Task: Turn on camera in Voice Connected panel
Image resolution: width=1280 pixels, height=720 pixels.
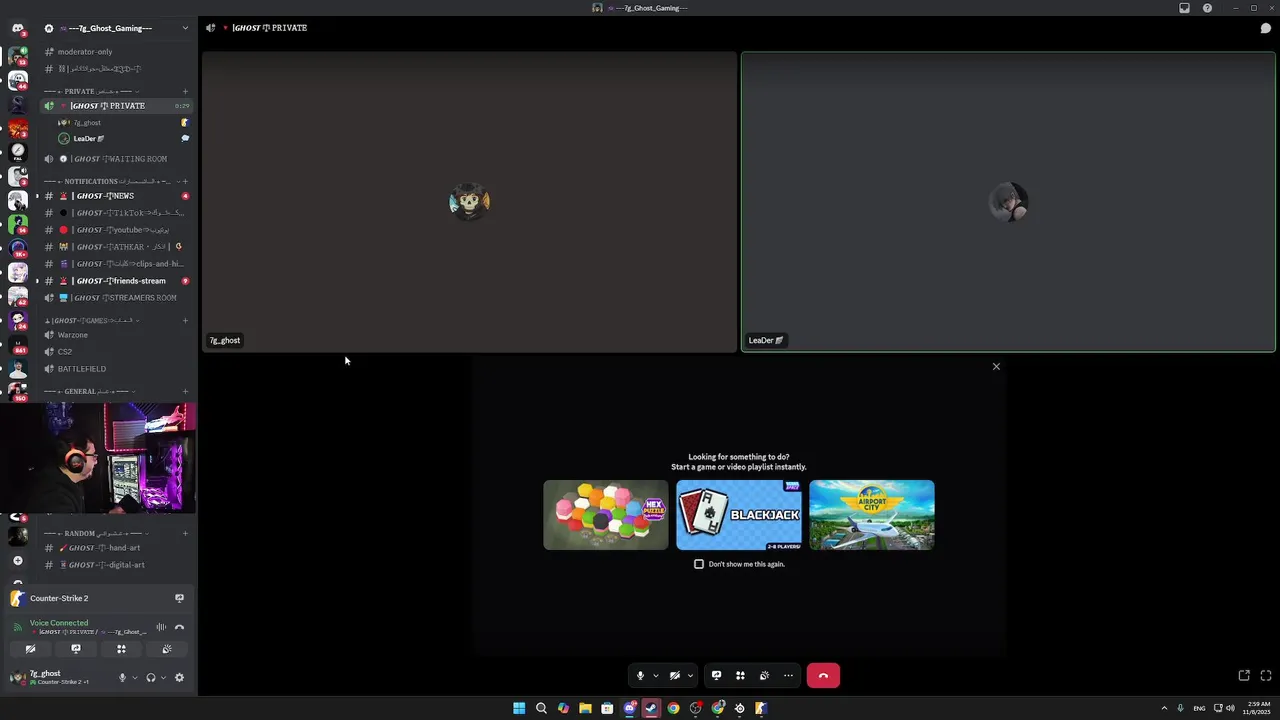Action: 30,649
